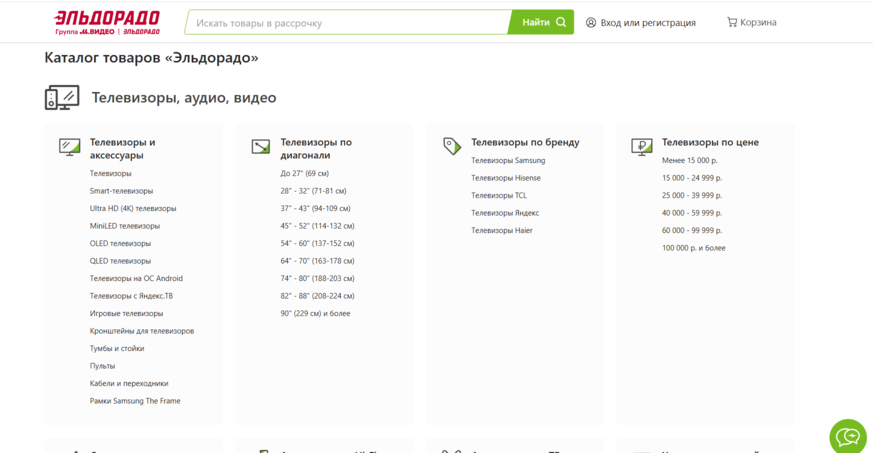Viewport: 873px width, 453px height.
Task: Open Телевизоры с Яндекс.ТВ
Action: (x=131, y=296)
